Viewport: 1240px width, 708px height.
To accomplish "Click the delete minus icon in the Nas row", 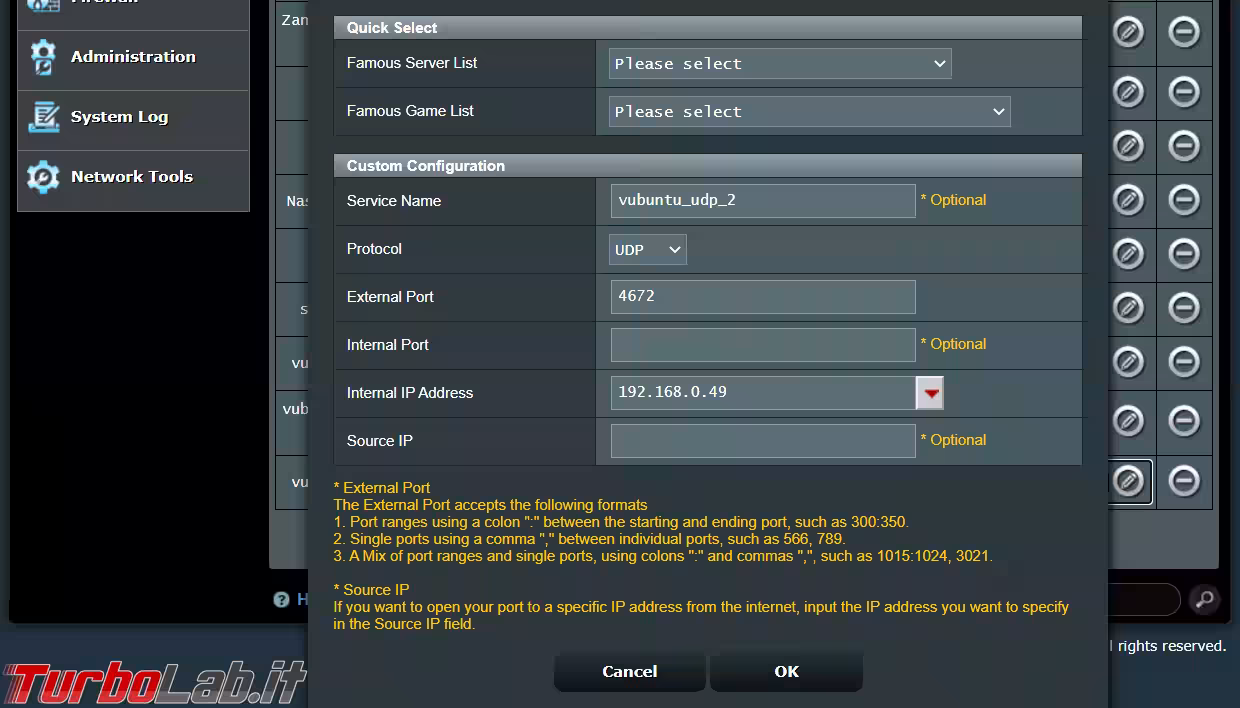I will 1184,200.
